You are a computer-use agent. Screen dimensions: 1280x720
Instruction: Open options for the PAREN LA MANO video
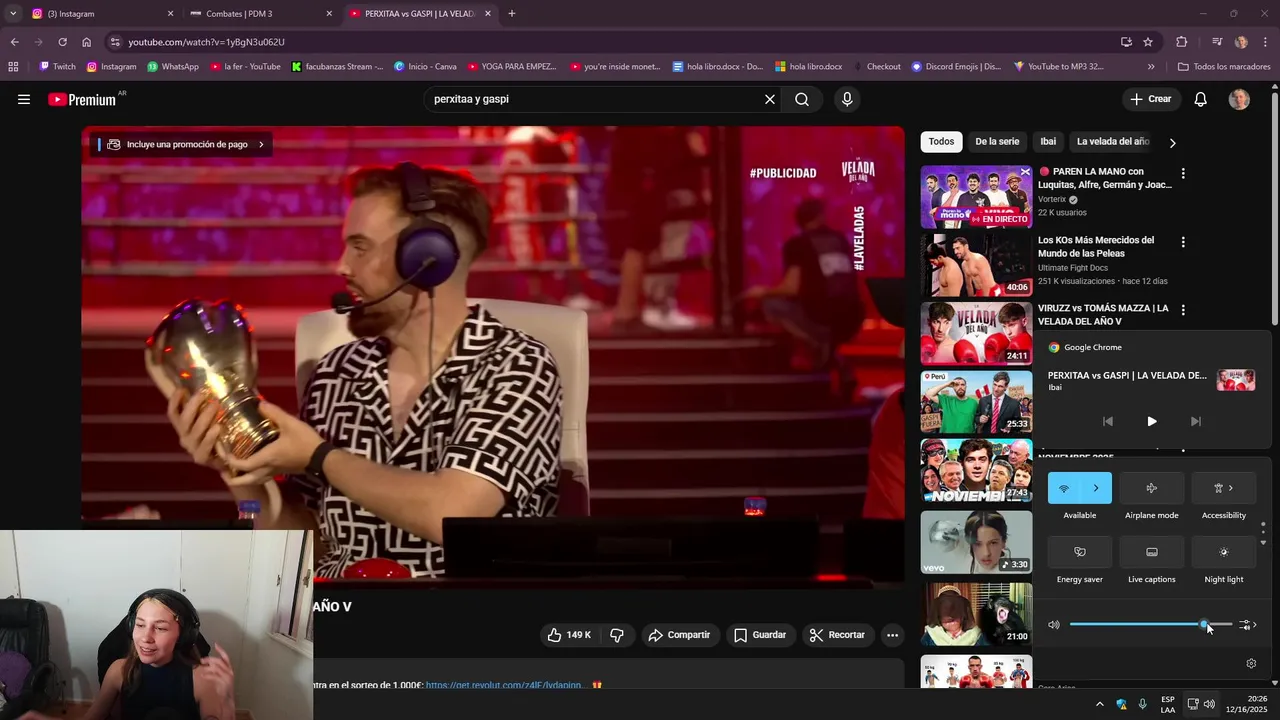pos(1183,173)
